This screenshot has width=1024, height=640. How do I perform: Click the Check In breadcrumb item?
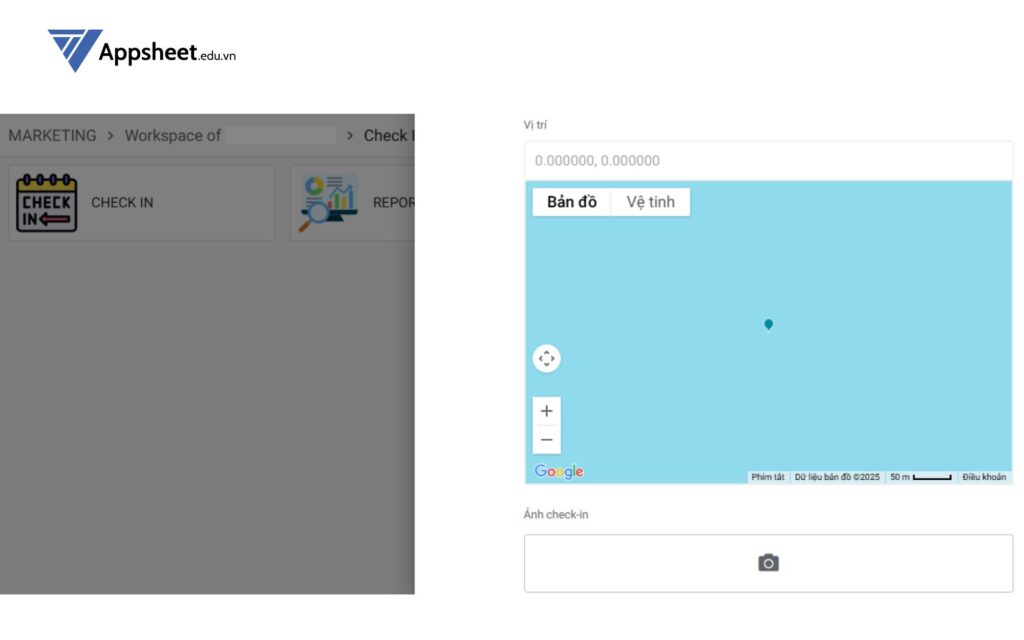pos(388,136)
